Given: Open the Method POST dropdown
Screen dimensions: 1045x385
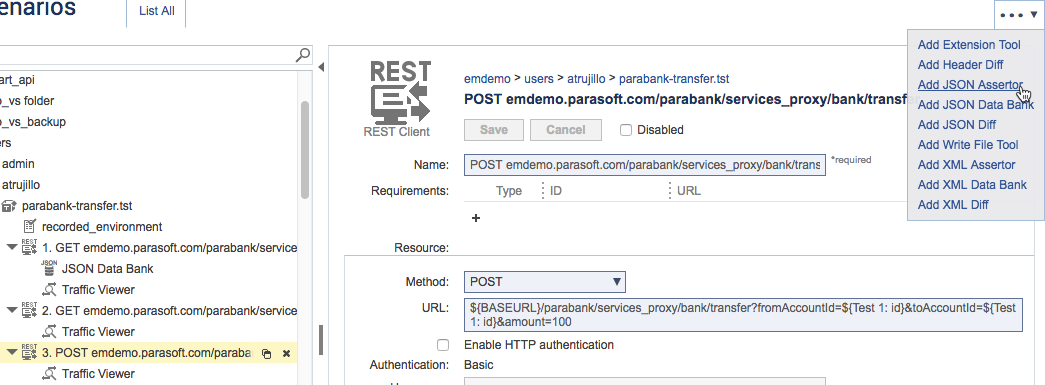Looking at the screenshot, I should (x=544, y=282).
